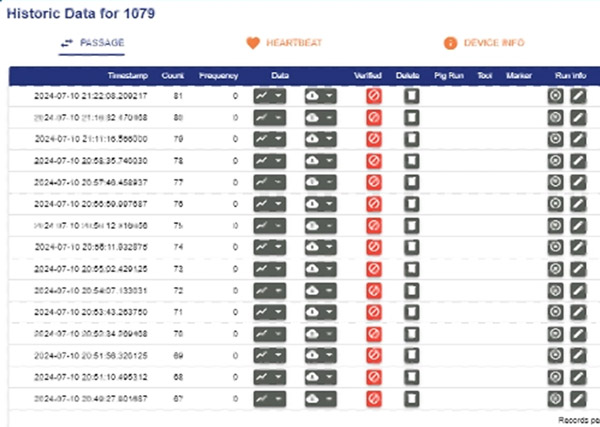600x427 pixels.
Task: Select timestamp 2024-07-10 21:11:16.566000
Action: pos(91,139)
